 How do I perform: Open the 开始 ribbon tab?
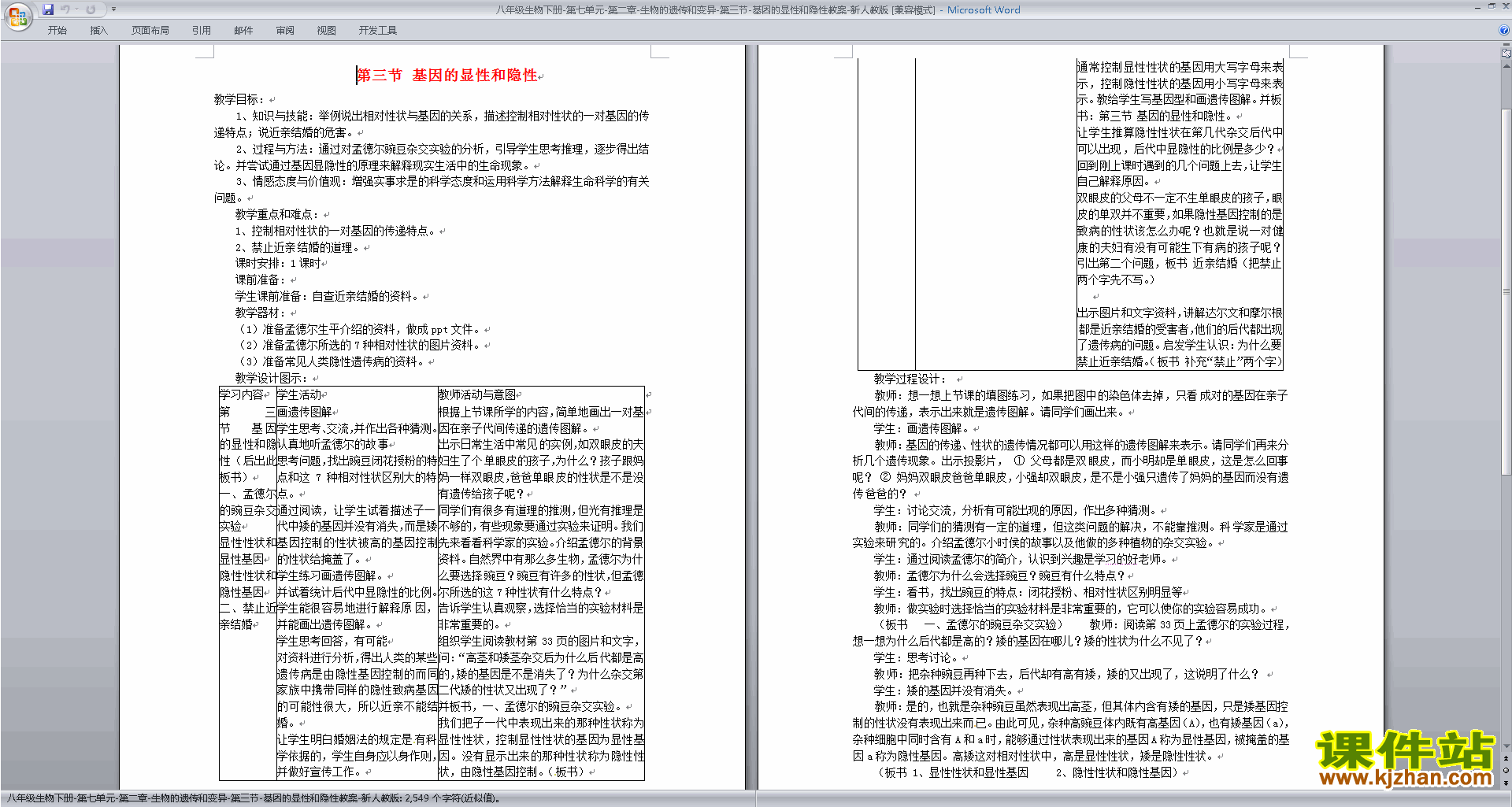click(57, 31)
